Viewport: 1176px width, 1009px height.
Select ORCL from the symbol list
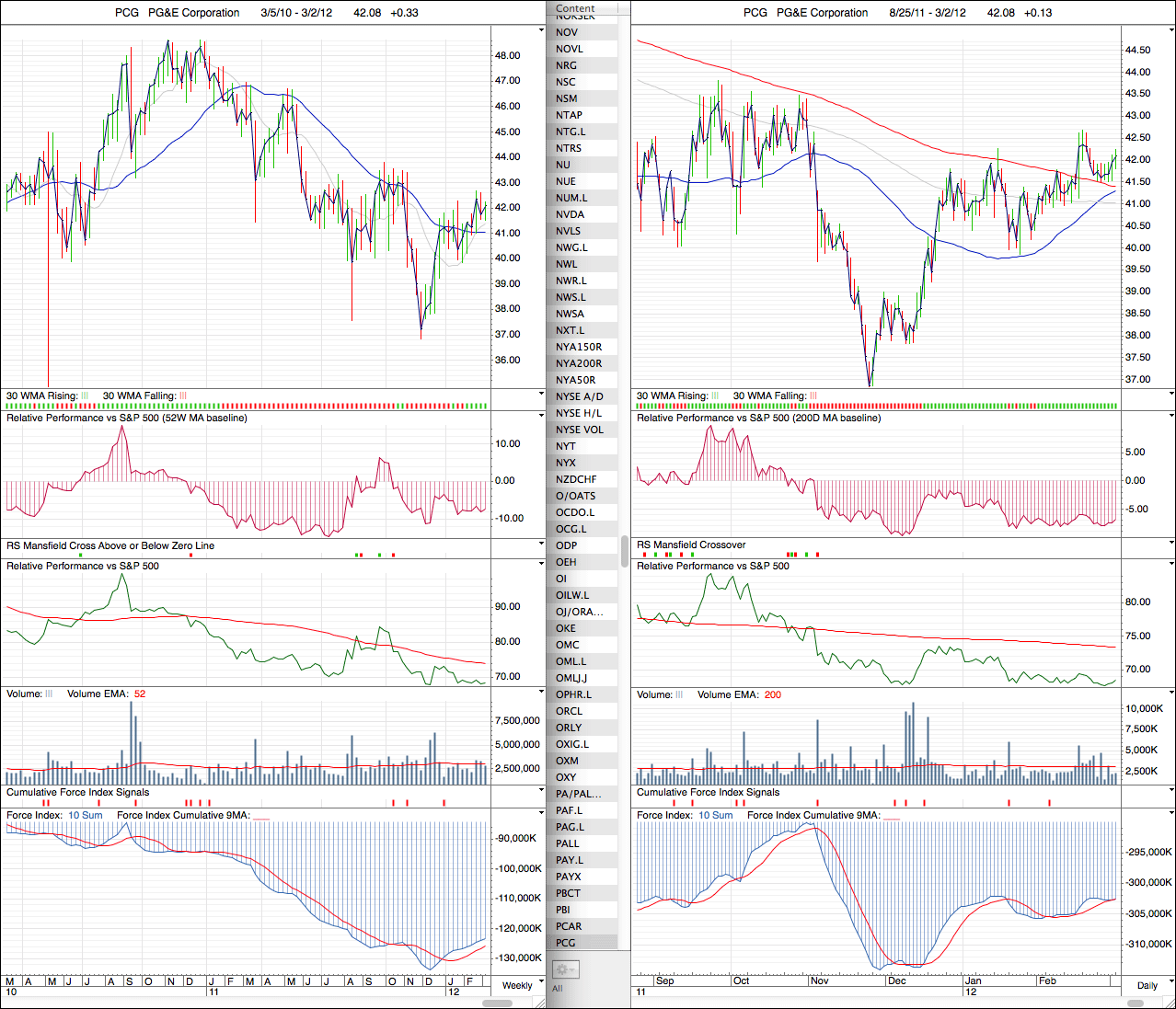(x=569, y=711)
